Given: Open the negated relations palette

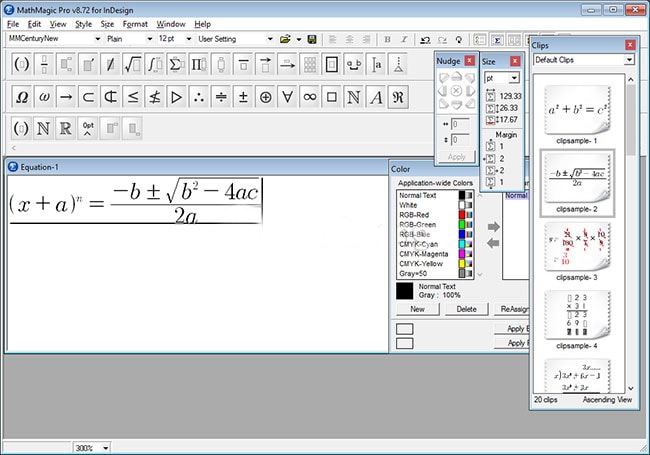Looking at the screenshot, I should 154,97.
